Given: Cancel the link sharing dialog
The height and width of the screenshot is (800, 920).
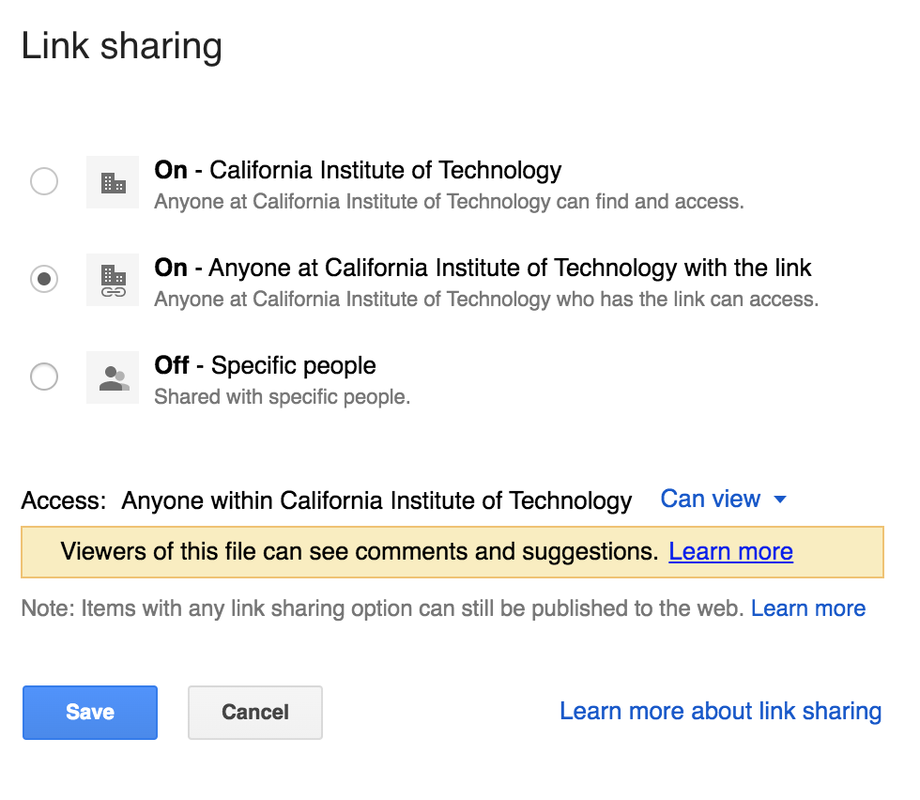Looking at the screenshot, I should point(255,712).
